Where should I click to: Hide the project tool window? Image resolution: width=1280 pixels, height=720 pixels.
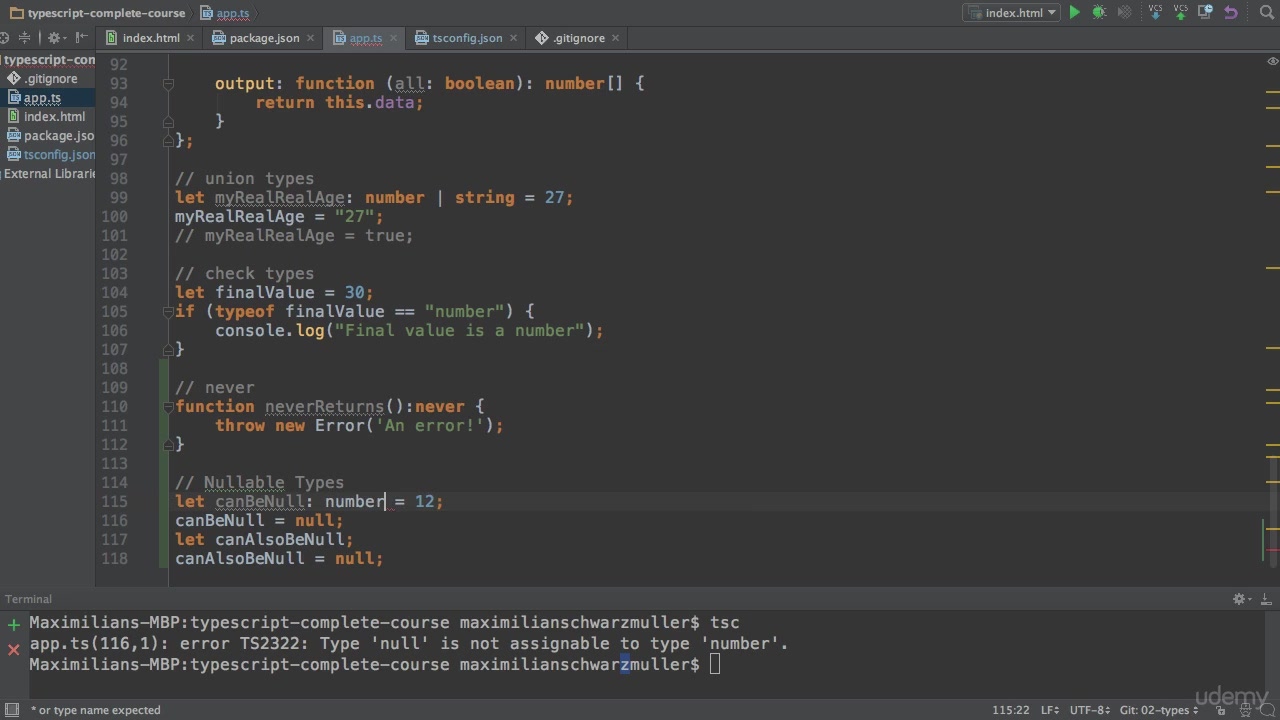81,38
